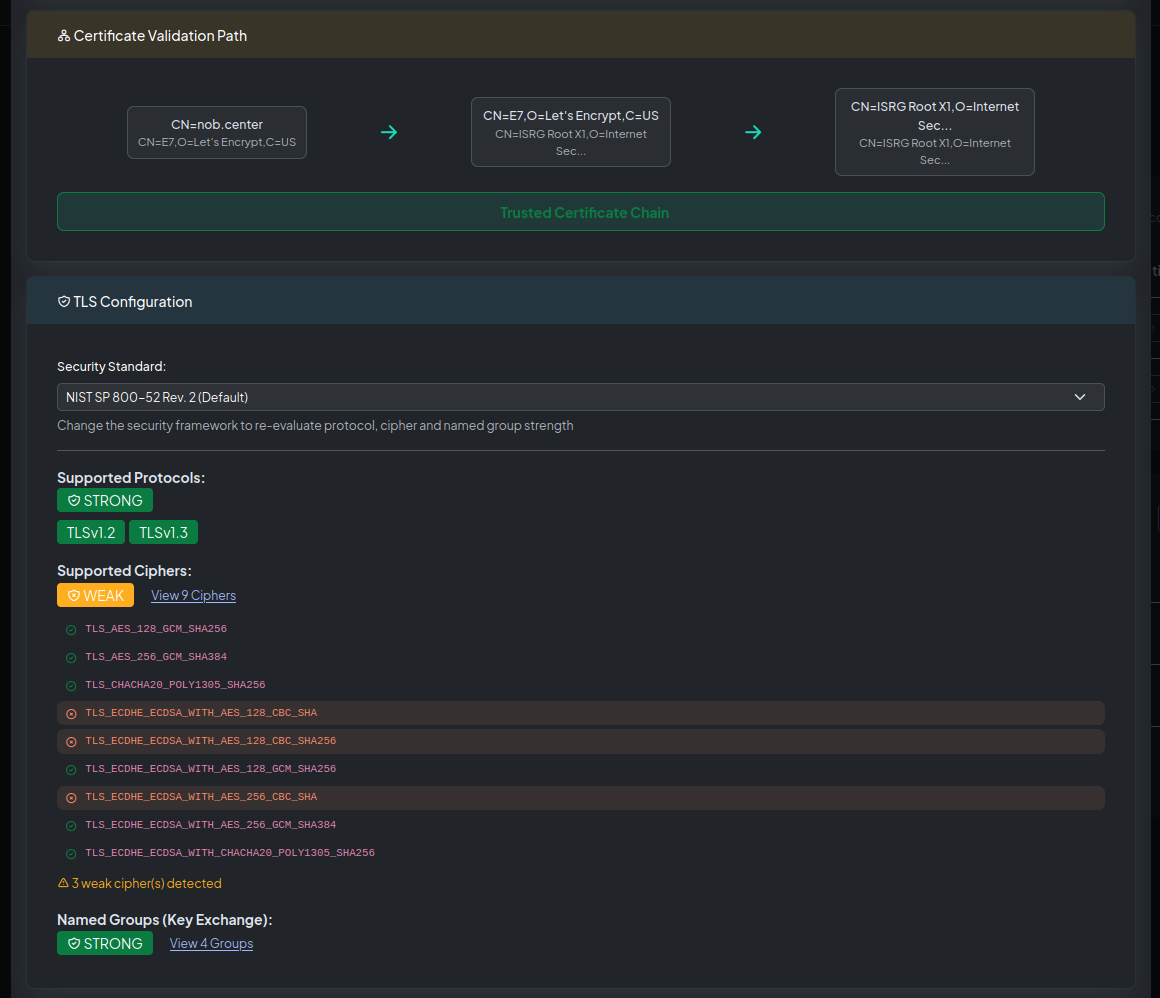Image resolution: width=1160 pixels, height=998 pixels.
Task: Click the WEAK badge under Supported Ciphers
Action: 95,596
